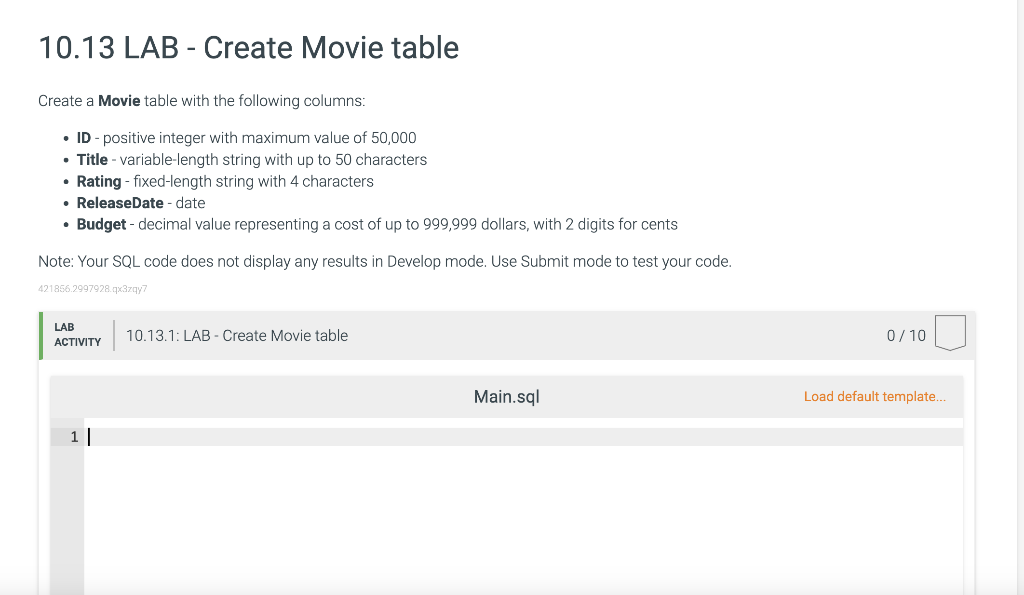The width and height of the screenshot is (1024, 595).
Task: Select the Rating bullet point item
Action: point(225,181)
